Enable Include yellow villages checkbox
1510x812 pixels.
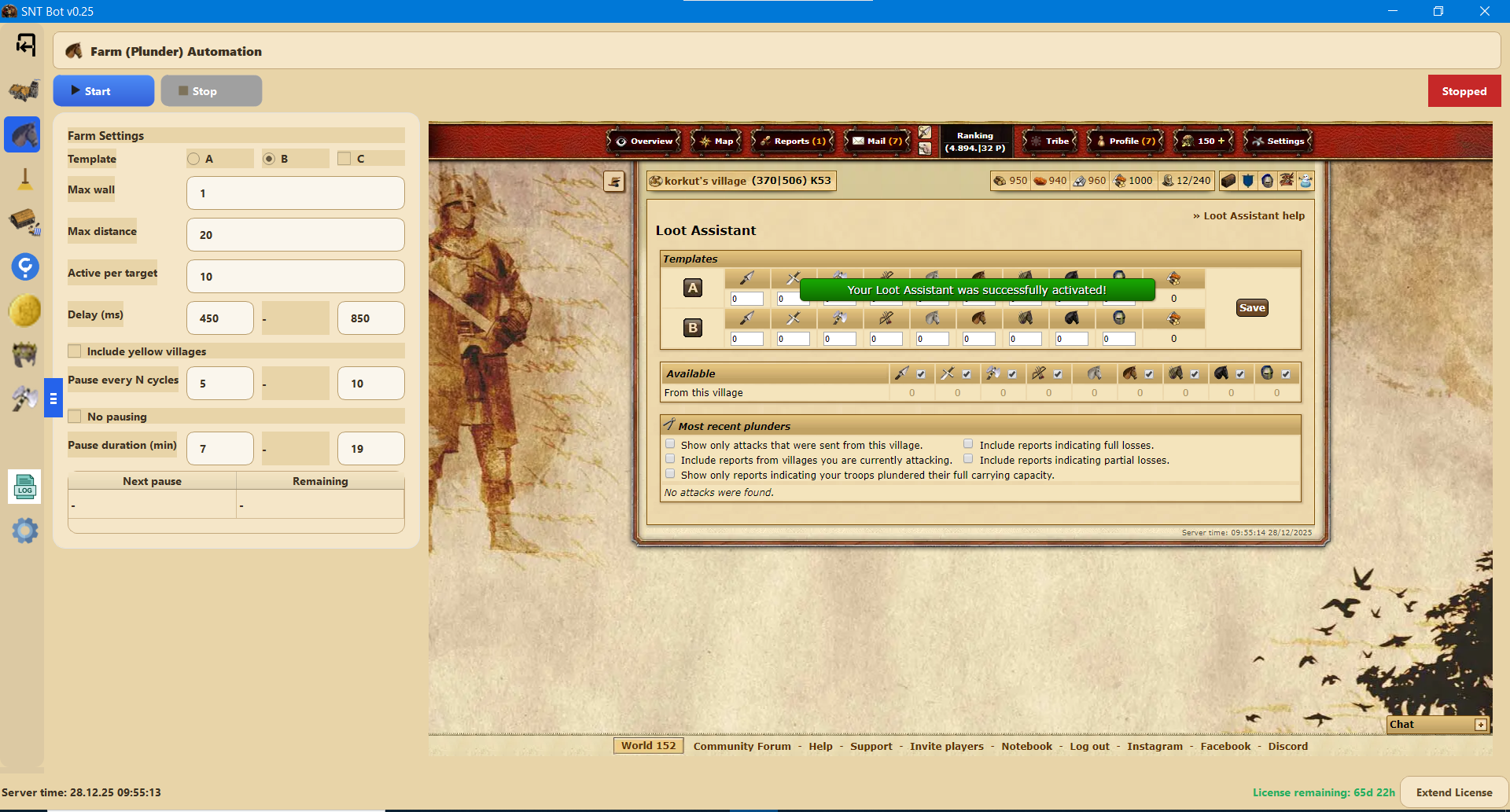(75, 351)
